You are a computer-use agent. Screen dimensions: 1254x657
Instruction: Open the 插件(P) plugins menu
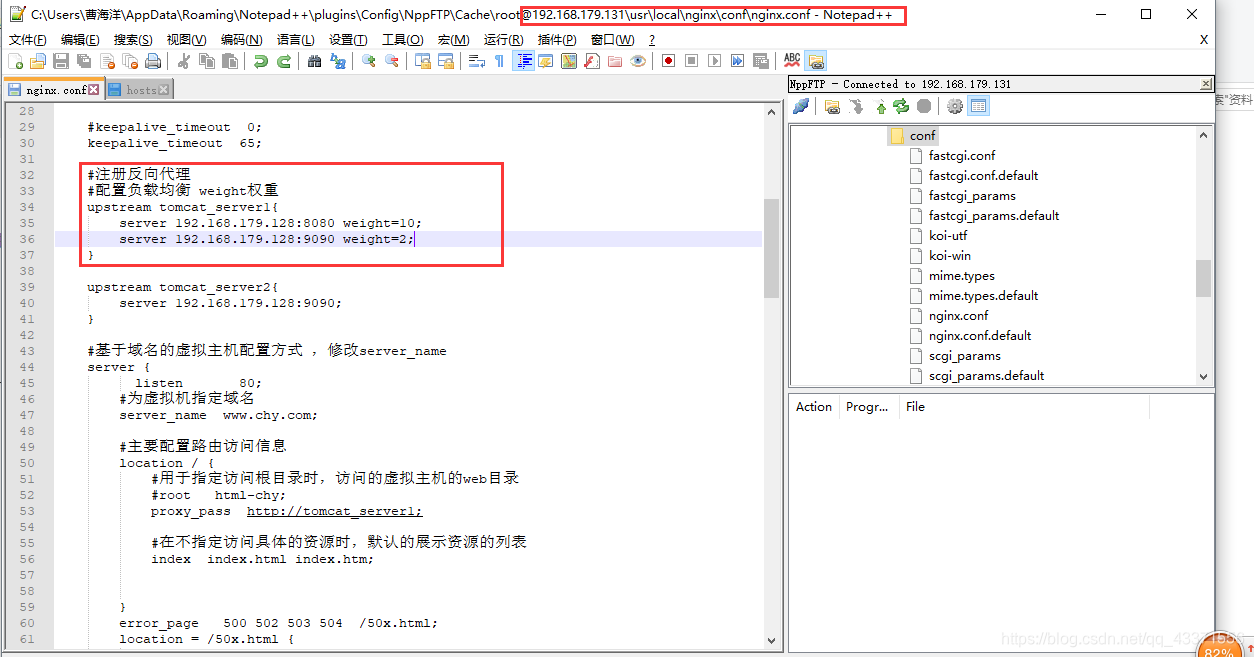(x=557, y=39)
